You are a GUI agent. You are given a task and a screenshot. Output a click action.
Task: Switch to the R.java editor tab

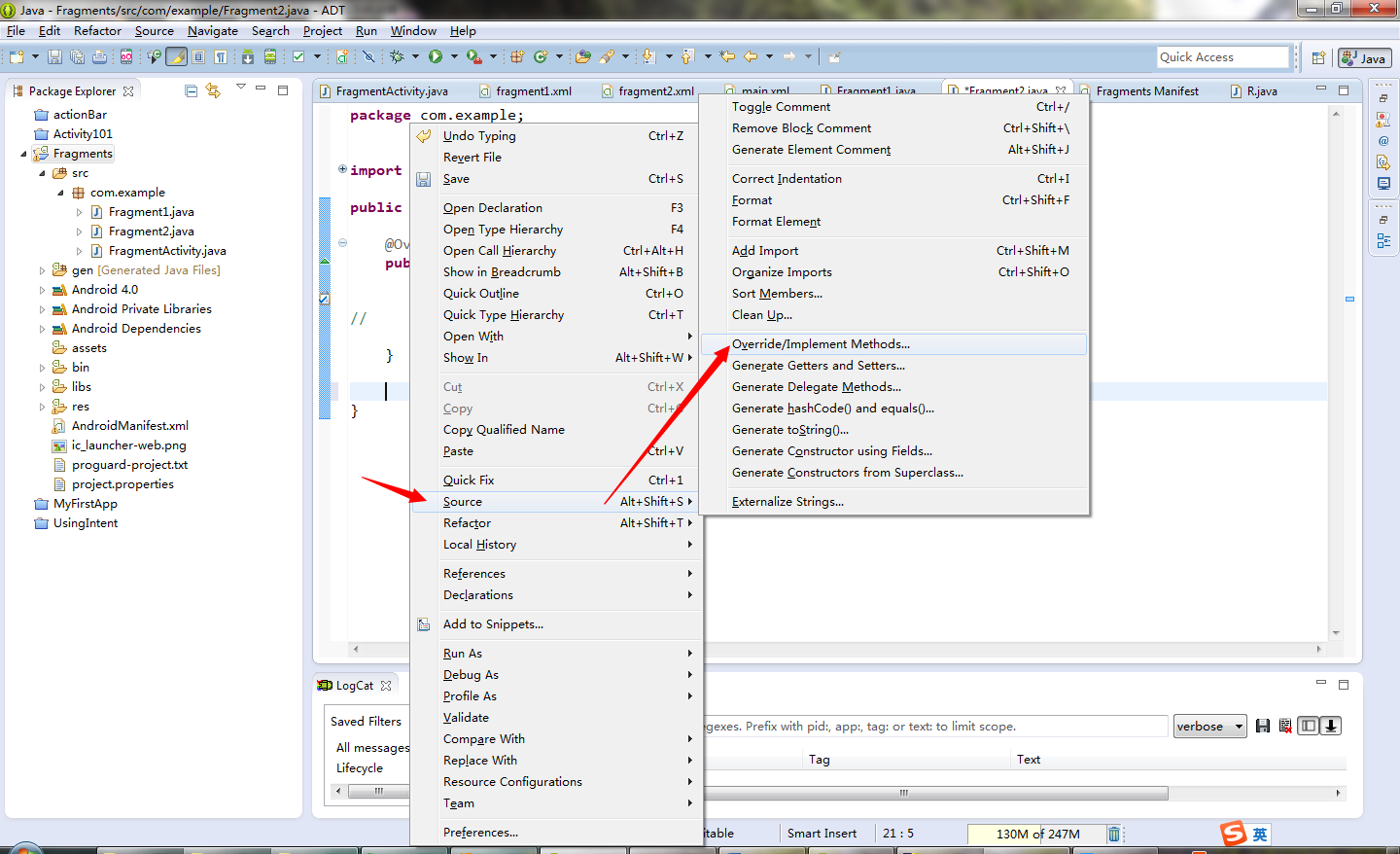click(x=1262, y=91)
